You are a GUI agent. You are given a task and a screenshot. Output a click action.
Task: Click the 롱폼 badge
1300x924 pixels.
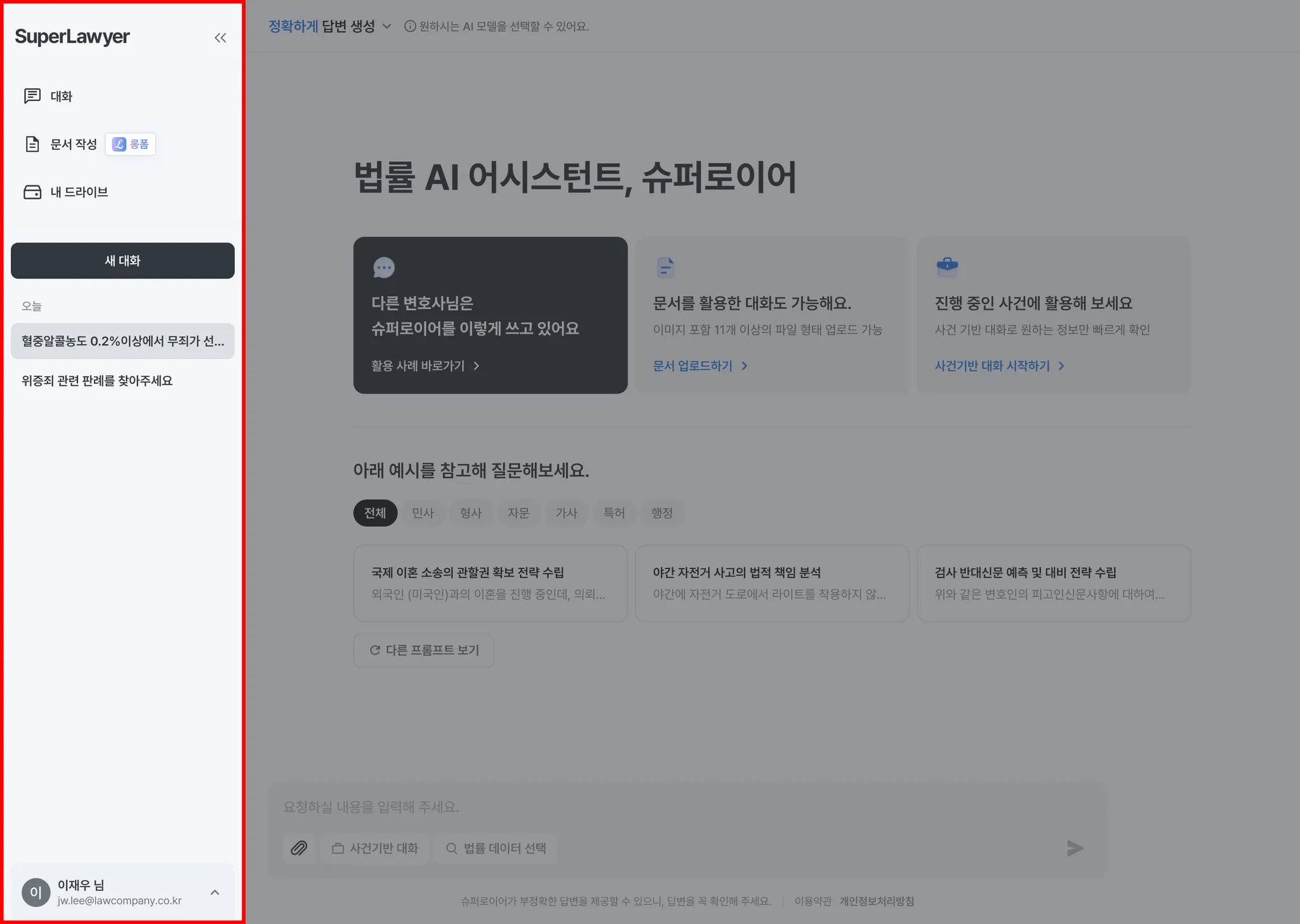(131, 144)
